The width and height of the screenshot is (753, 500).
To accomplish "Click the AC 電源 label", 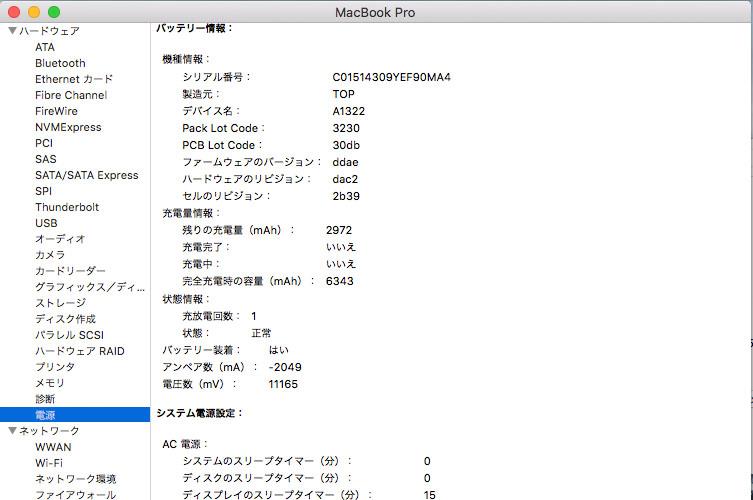I will click(184, 444).
